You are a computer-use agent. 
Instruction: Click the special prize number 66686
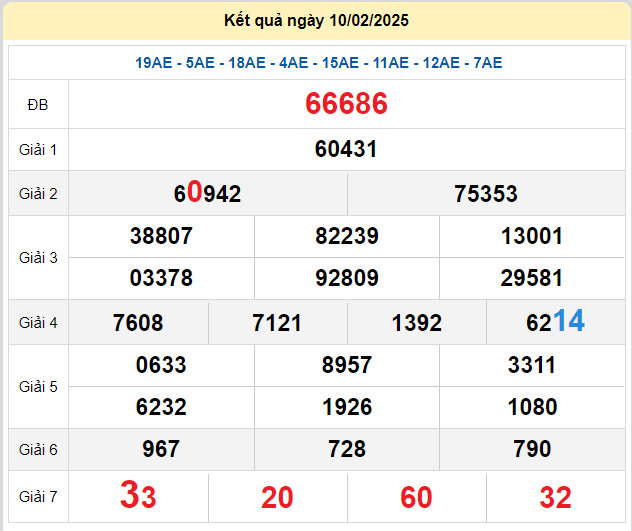click(346, 104)
